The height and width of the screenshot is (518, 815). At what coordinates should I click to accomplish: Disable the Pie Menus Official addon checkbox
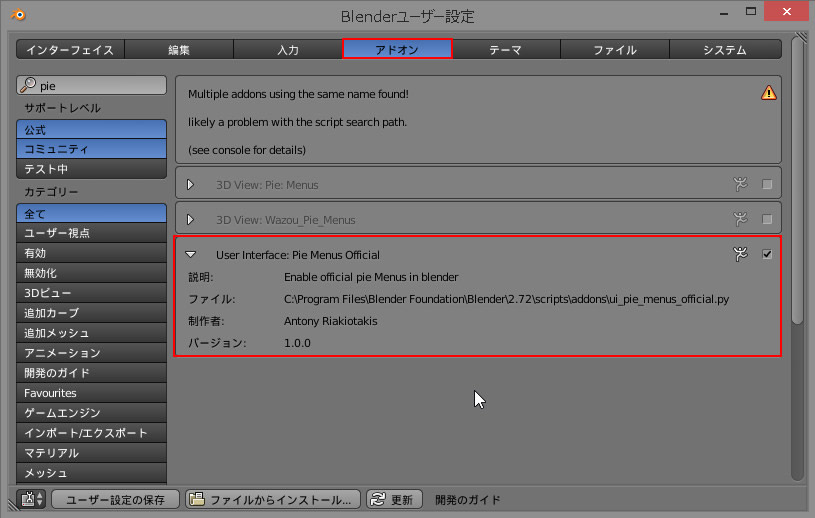point(767,254)
